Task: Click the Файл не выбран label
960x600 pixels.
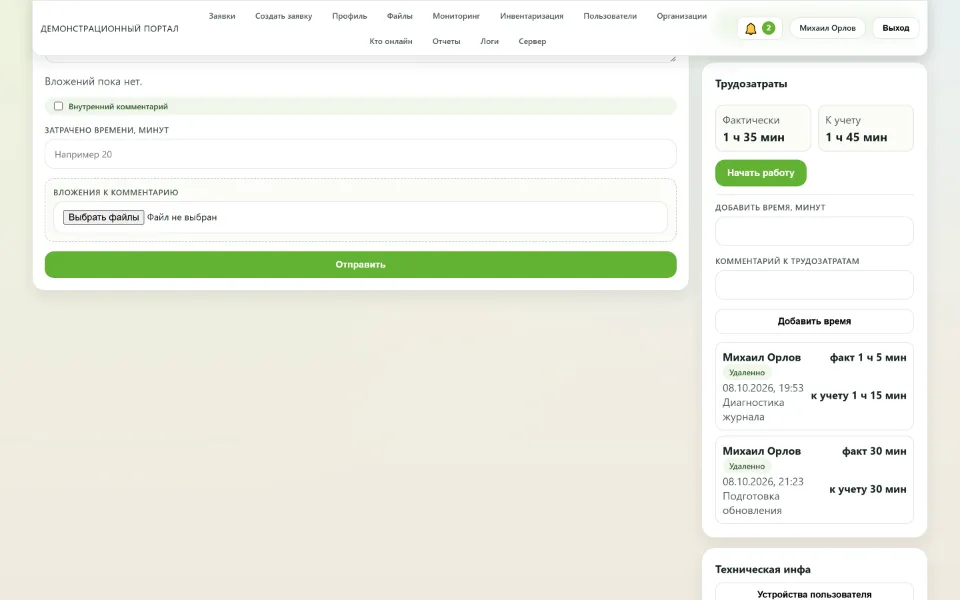Action: [182, 217]
